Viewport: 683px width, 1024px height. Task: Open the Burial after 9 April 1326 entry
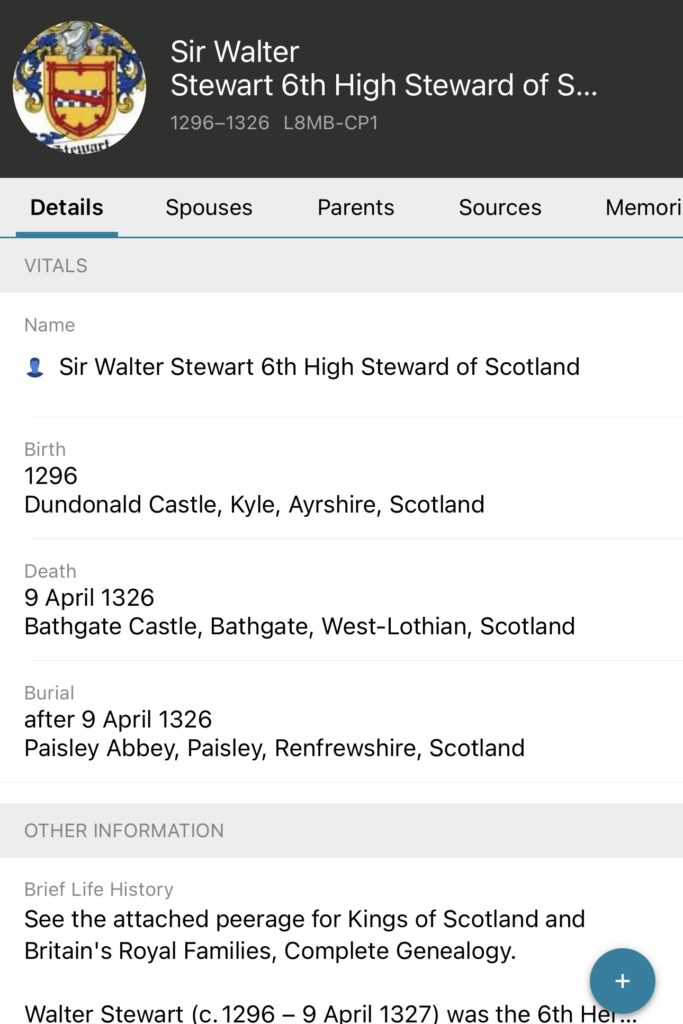click(x=118, y=720)
